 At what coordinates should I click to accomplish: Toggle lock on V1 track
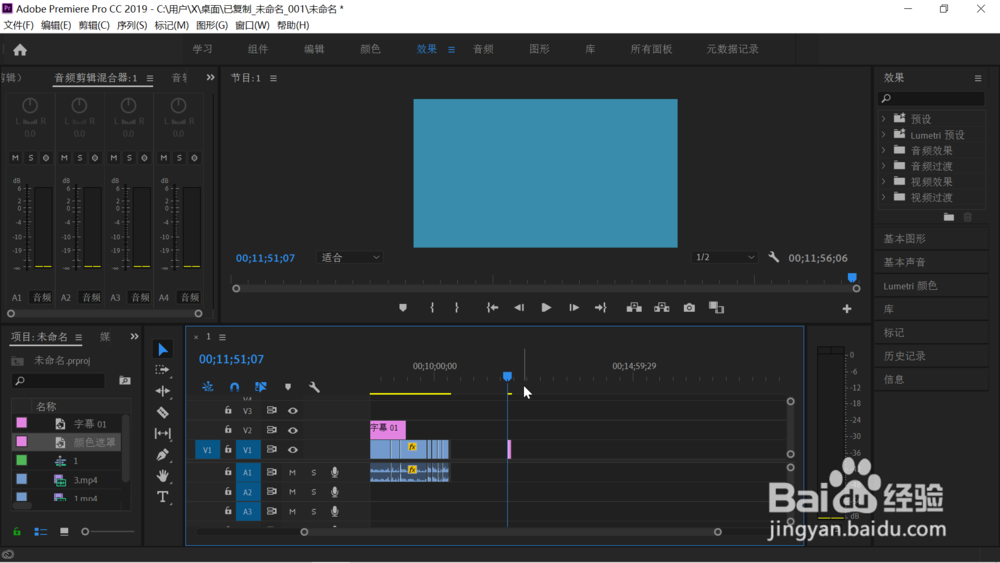(228, 450)
